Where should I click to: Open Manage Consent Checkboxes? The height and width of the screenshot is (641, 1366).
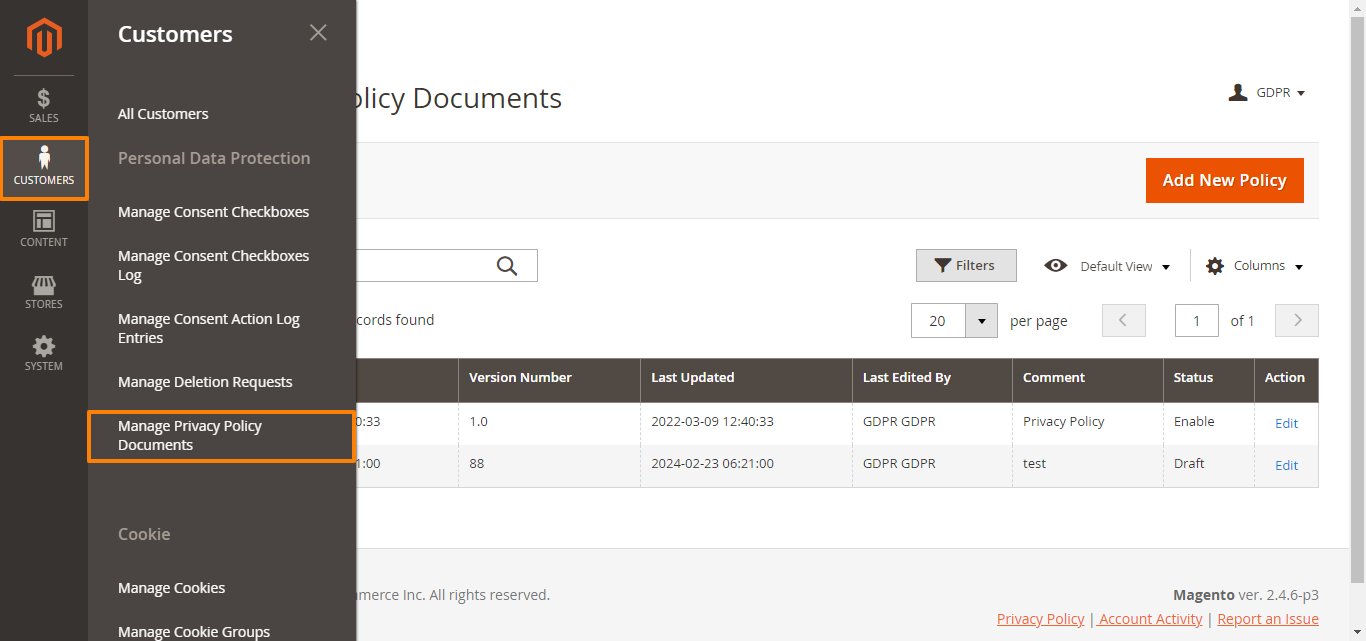point(213,212)
